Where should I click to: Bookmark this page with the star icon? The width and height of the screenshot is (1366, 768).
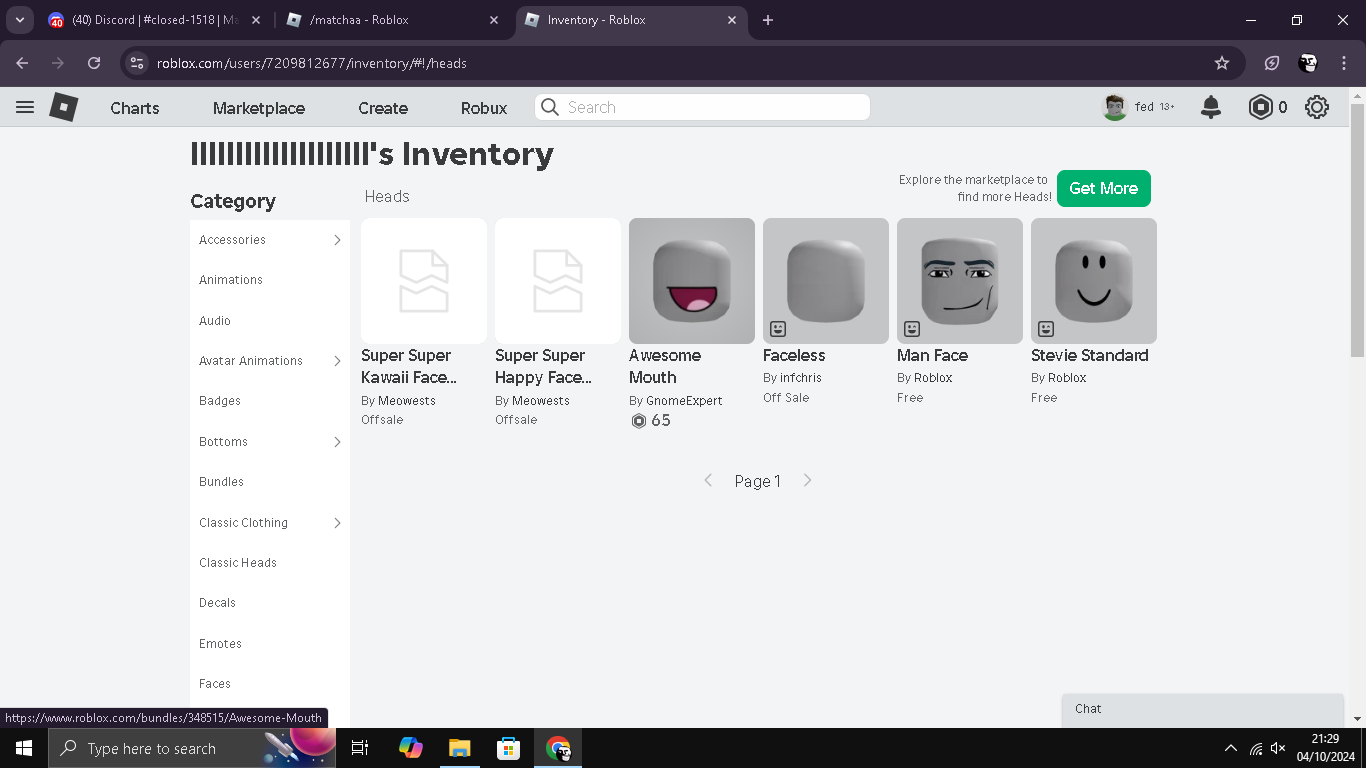[1222, 63]
